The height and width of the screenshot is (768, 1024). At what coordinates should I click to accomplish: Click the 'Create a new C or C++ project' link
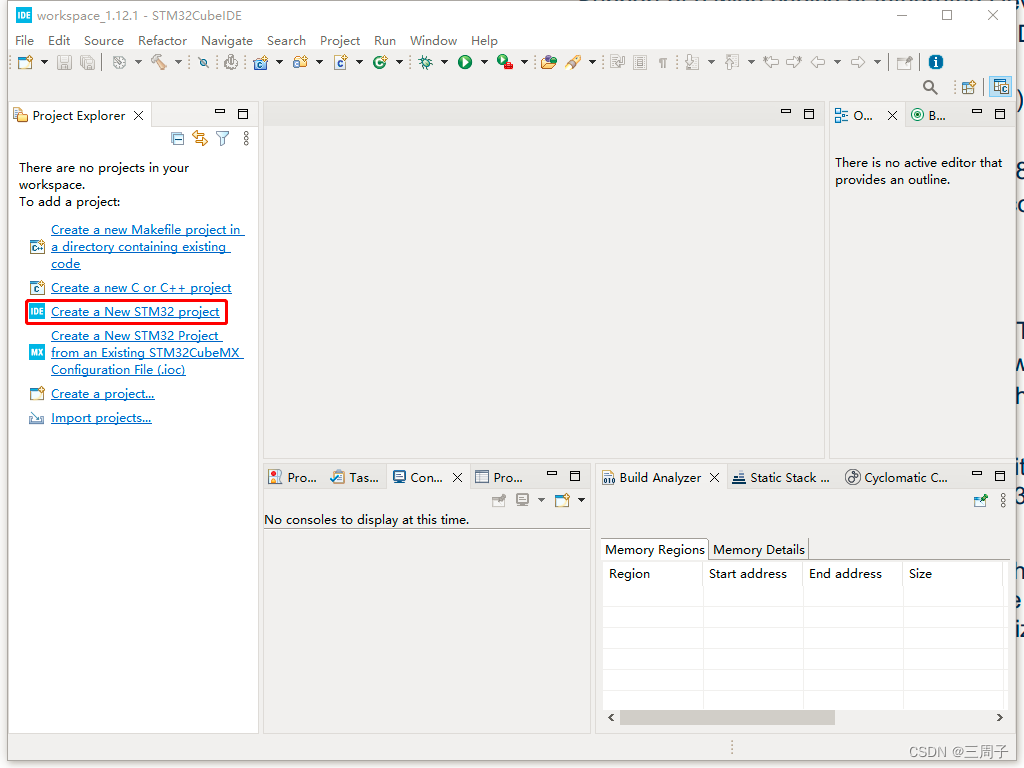click(x=141, y=288)
